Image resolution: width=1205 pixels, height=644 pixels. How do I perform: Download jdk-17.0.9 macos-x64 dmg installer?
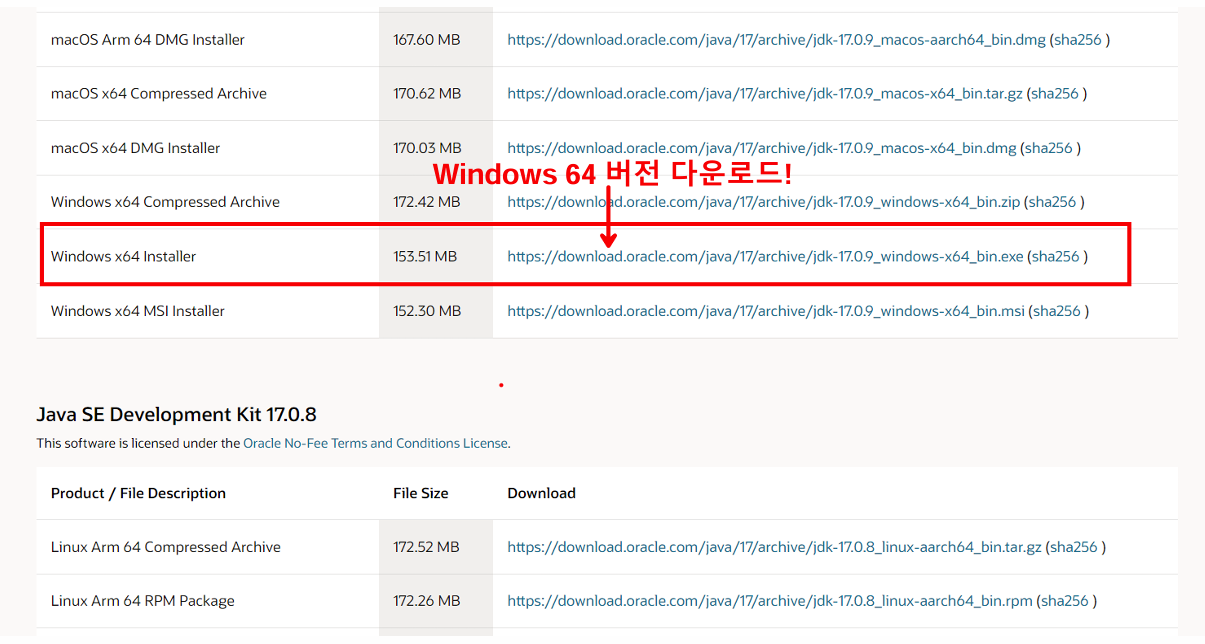[762, 148]
